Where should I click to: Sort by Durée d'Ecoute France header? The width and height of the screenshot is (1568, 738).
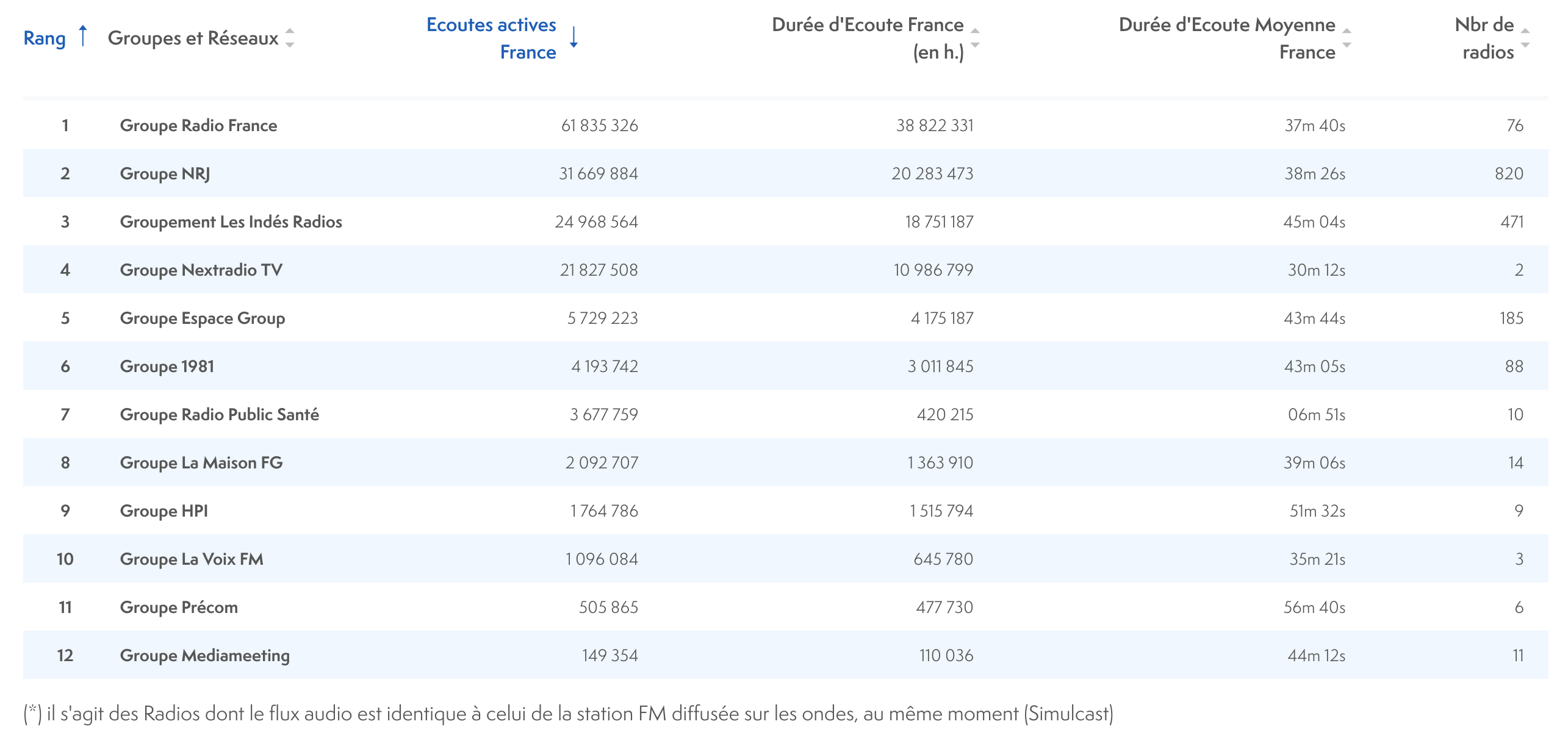(868, 38)
